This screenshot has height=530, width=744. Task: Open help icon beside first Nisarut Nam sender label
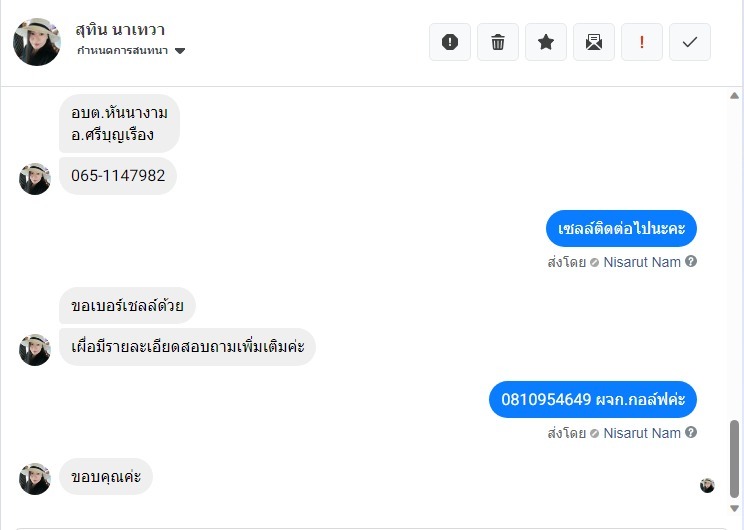coord(691,261)
